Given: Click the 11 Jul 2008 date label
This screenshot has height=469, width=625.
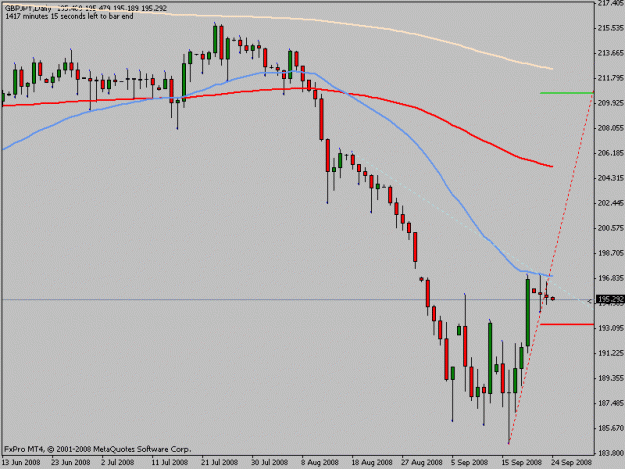Looking at the screenshot, I should click(x=169, y=462).
